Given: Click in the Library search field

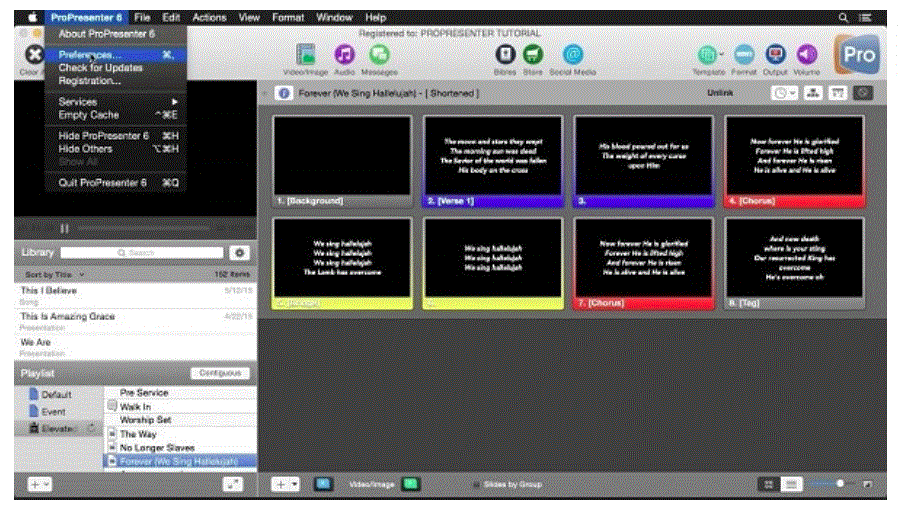Looking at the screenshot, I should pos(142,253).
